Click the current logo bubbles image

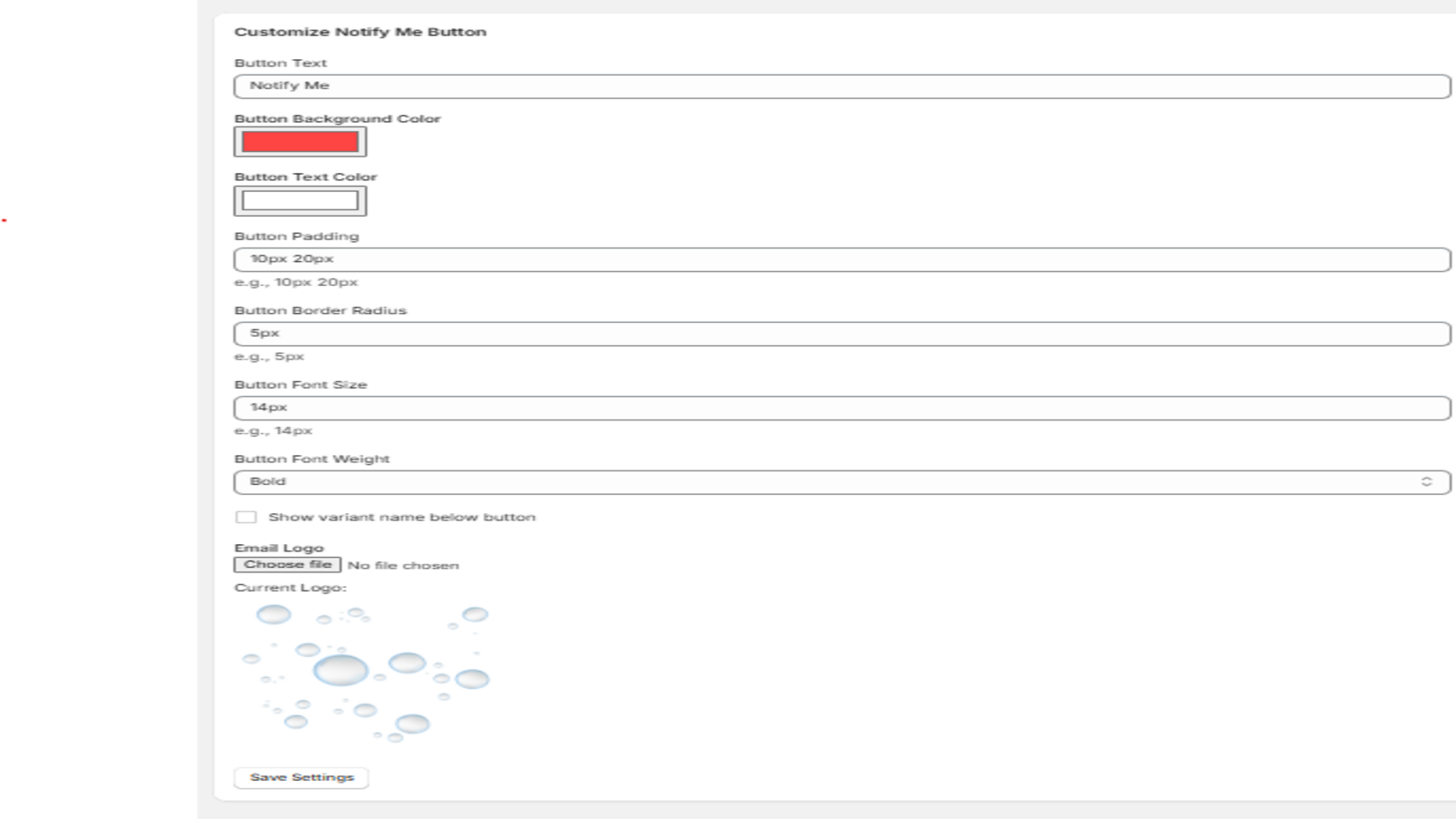click(x=364, y=673)
